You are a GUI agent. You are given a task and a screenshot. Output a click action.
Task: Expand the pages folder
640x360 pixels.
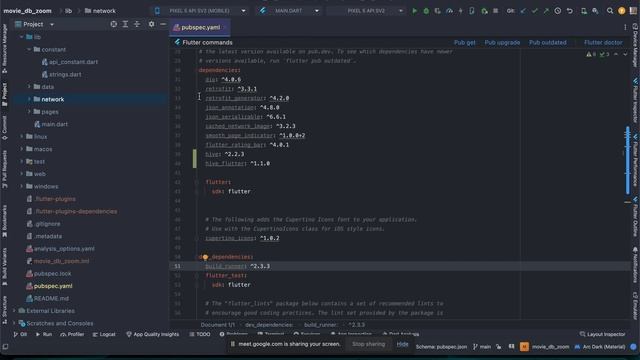[29, 111]
